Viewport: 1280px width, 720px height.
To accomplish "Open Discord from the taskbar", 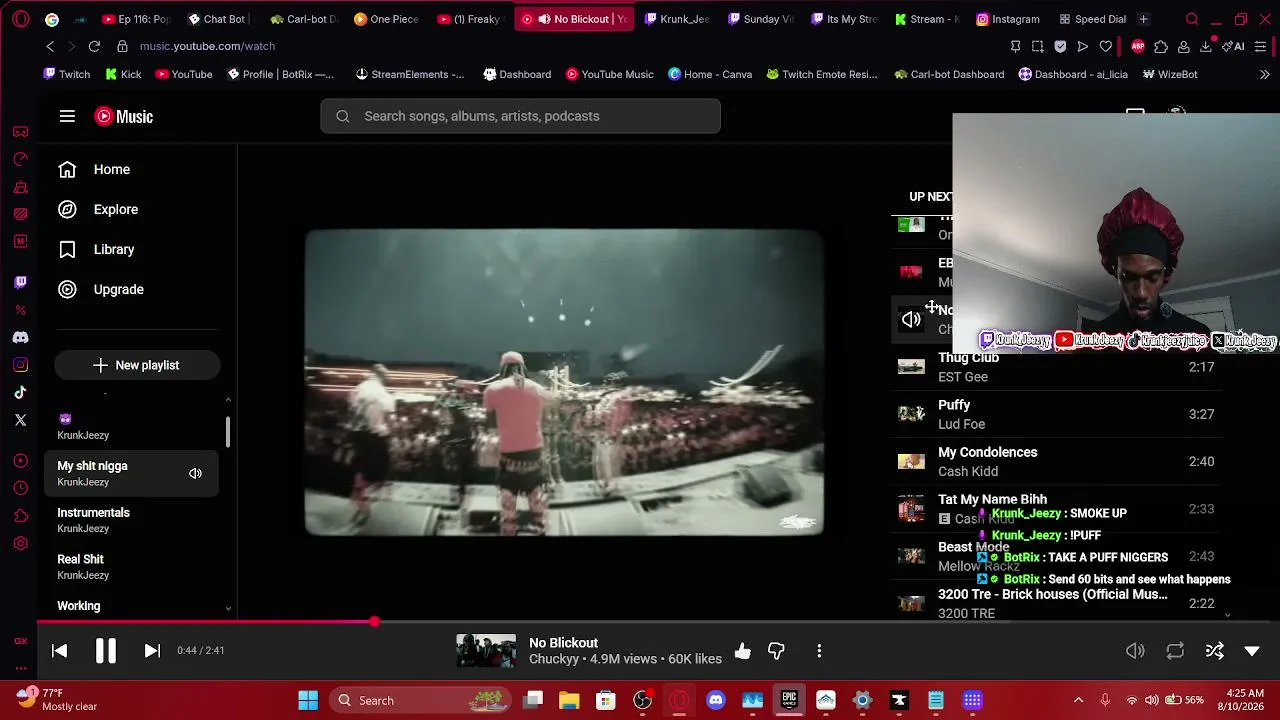I will (x=716, y=700).
